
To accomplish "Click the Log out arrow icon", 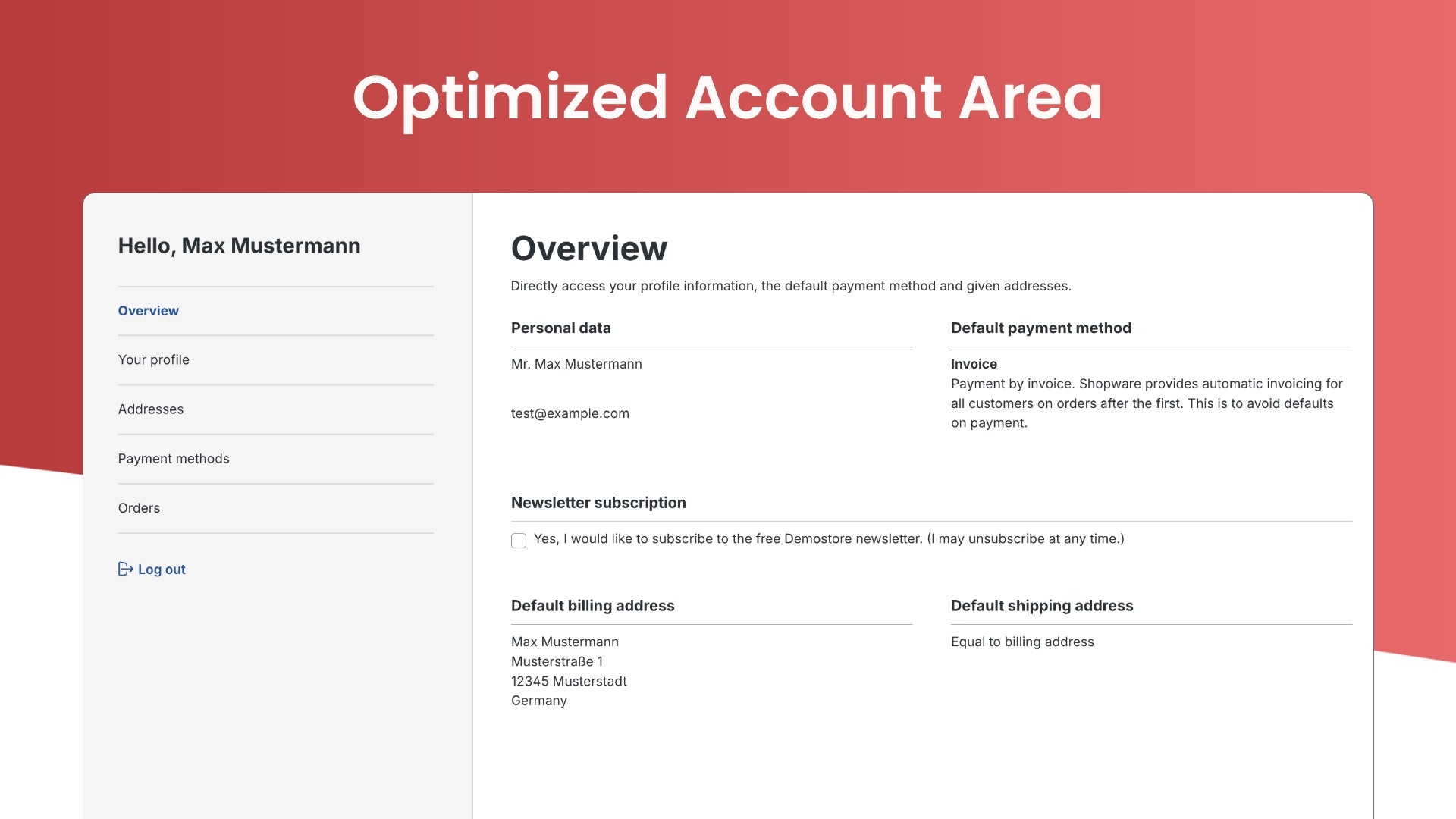I will pos(126,569).
